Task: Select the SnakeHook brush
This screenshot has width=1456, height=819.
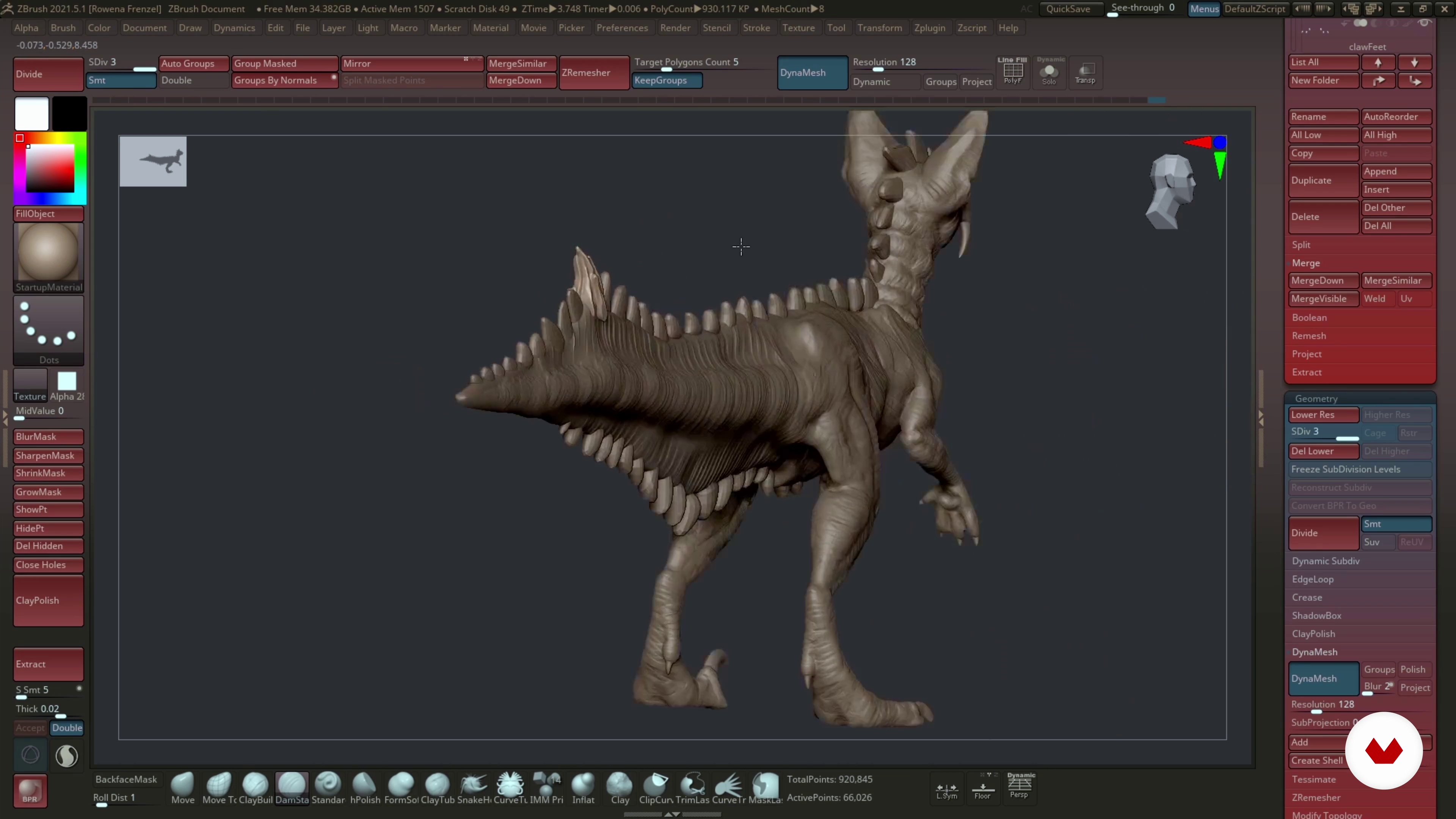Action: pyautogui.click(x=474, y=788)
